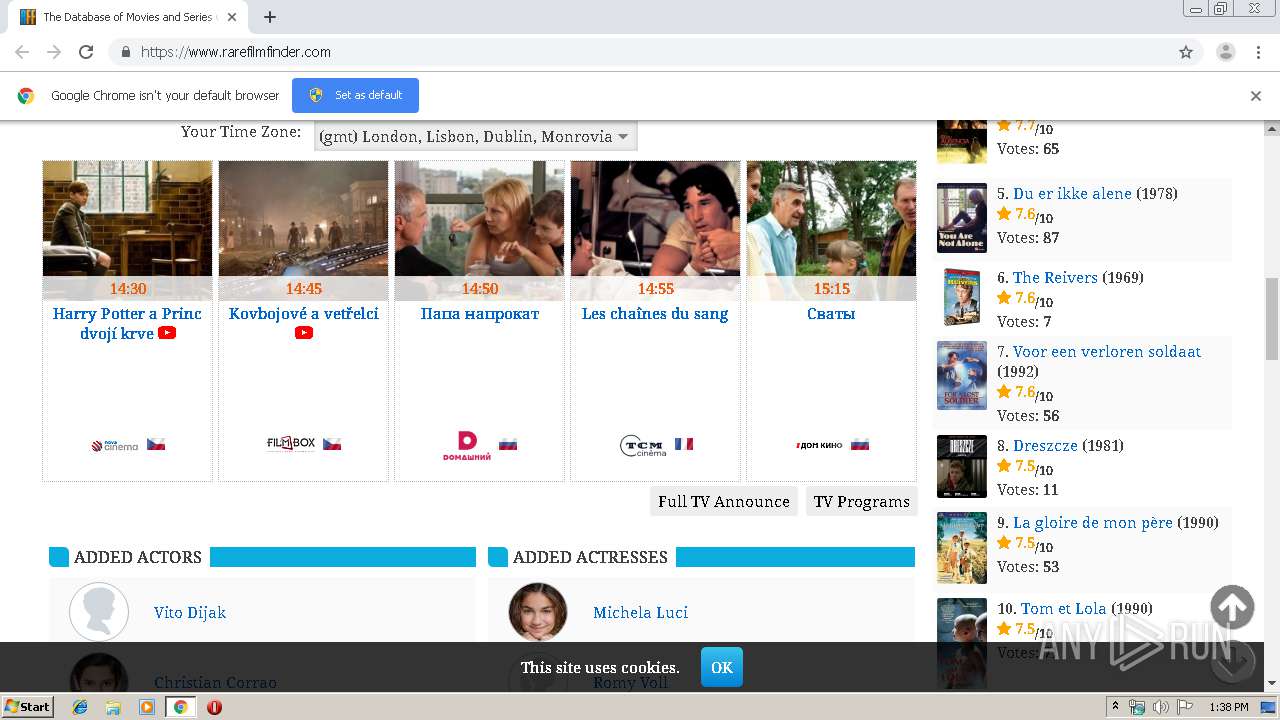This screenshot has height=720, width=1280.
Task: Open the Сваты film link
Action: tap(831, 313)
